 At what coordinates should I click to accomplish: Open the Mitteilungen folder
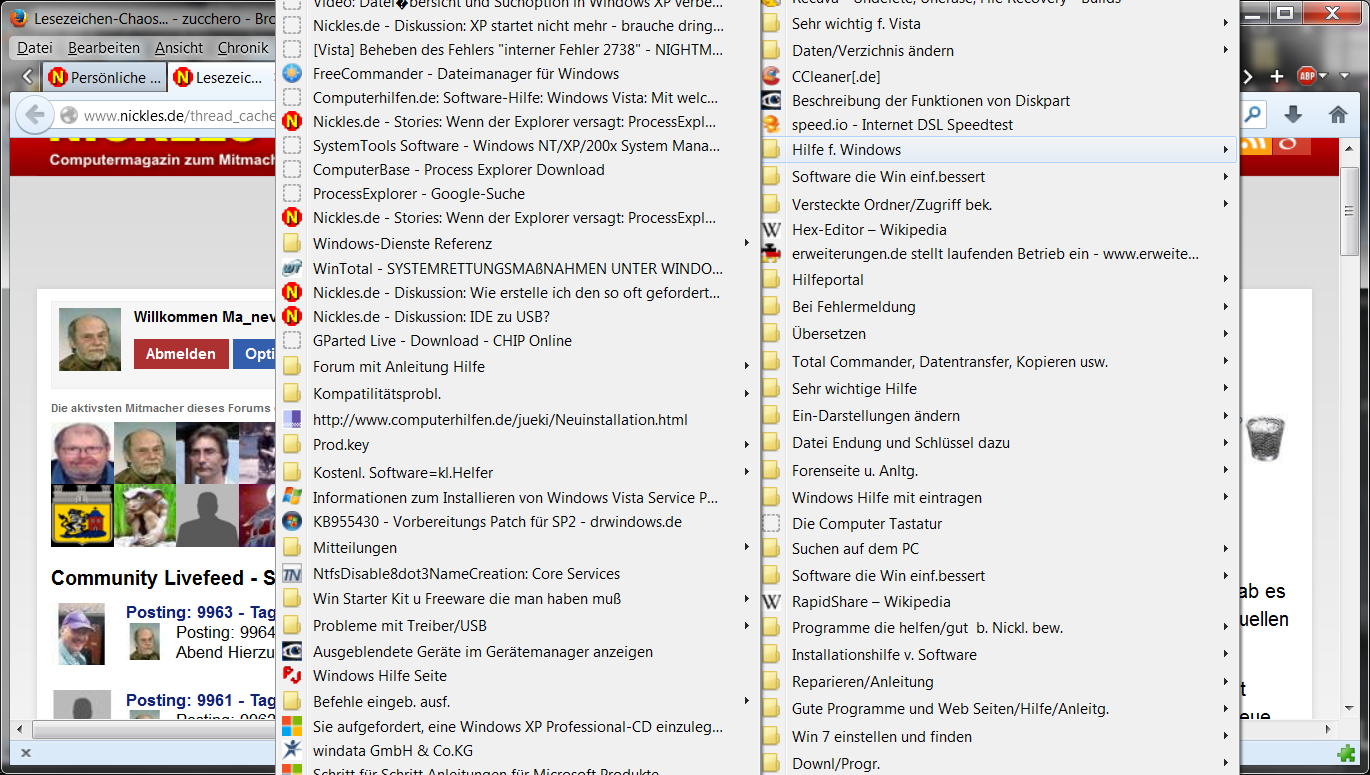516,548
